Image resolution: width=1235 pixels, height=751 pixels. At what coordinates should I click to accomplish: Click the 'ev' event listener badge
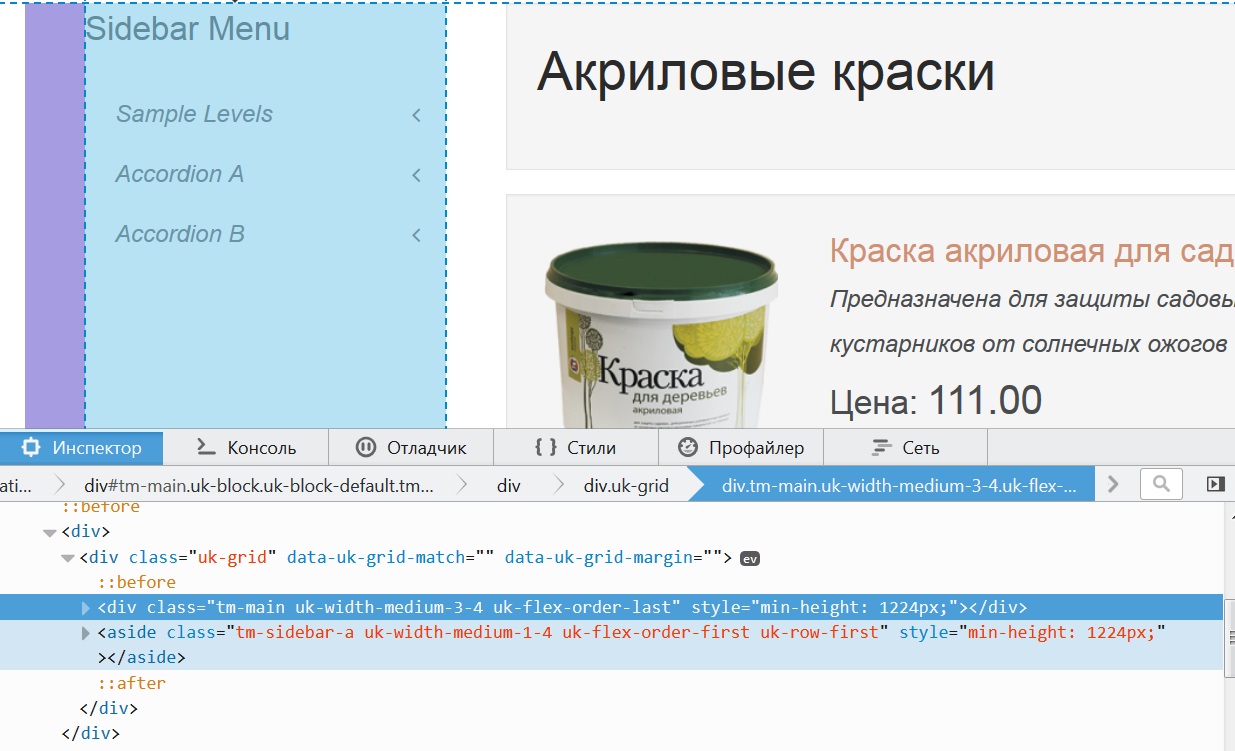(x=750, y=559)
